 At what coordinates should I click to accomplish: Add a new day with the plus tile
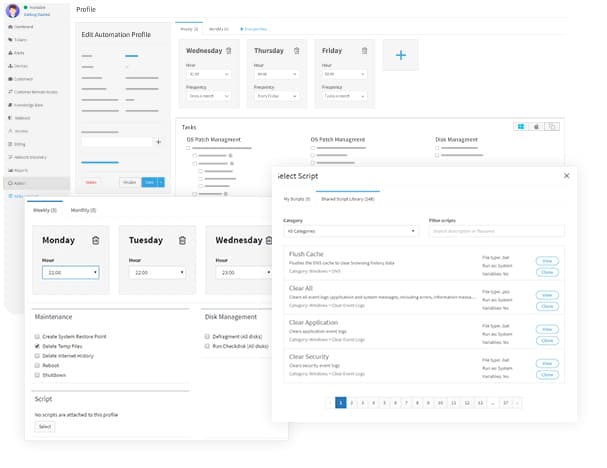pyautogui.click(x=401, y=55)
